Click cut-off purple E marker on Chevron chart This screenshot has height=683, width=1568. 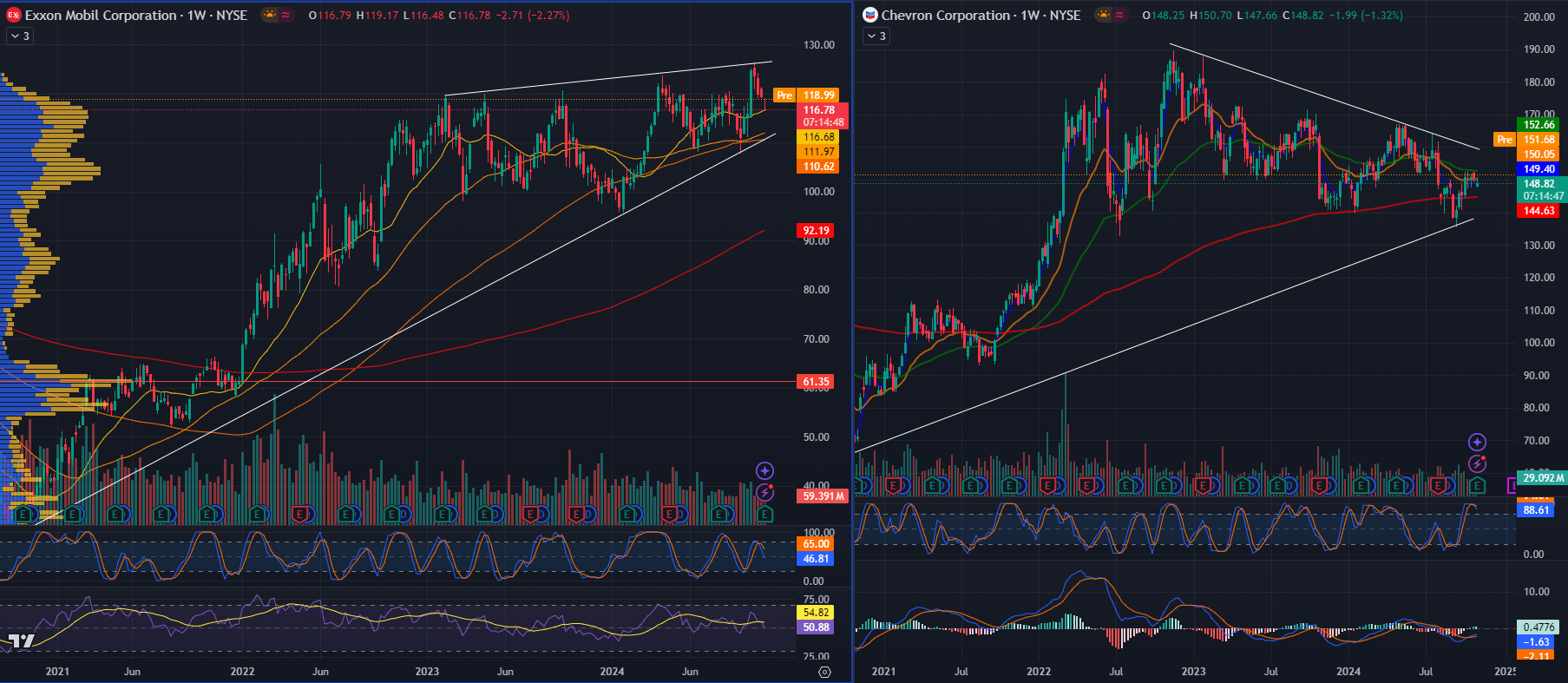point(1512,486)
